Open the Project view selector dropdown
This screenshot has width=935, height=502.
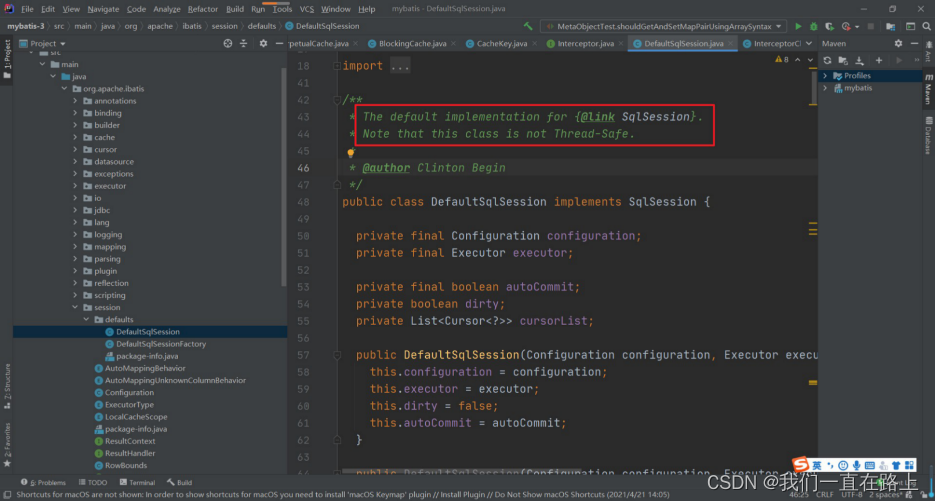tap(42, 44)
